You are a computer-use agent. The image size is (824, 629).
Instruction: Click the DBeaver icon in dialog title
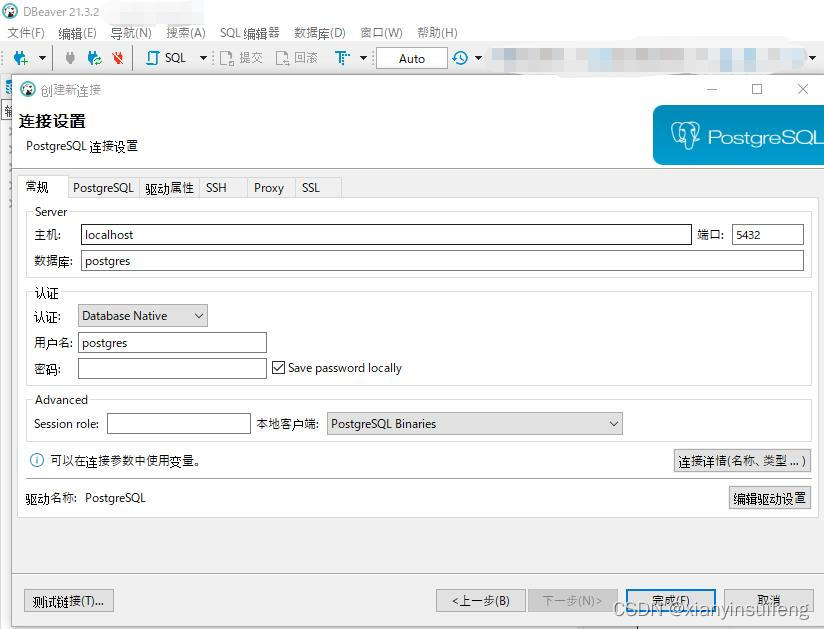28,89
